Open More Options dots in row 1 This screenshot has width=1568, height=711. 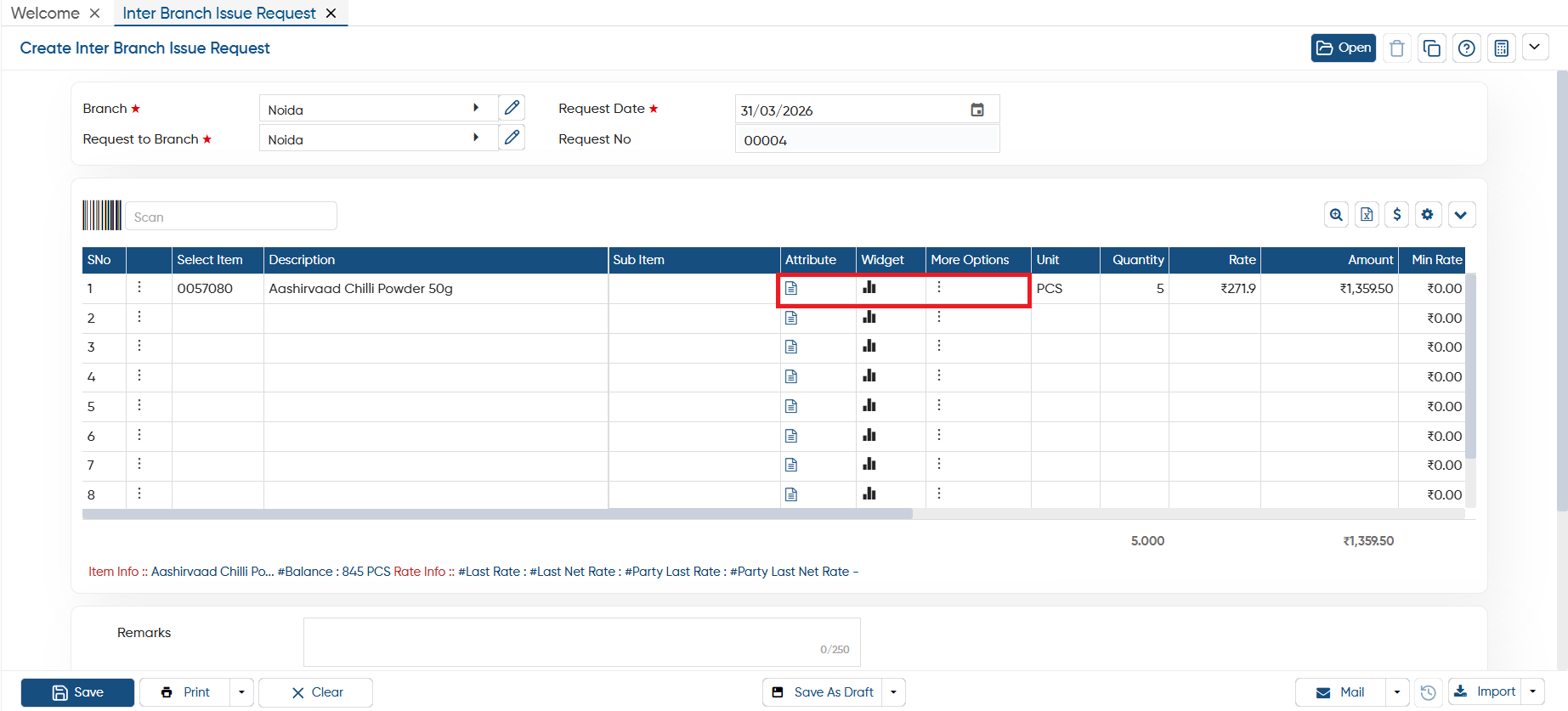(x=939, y=287)
